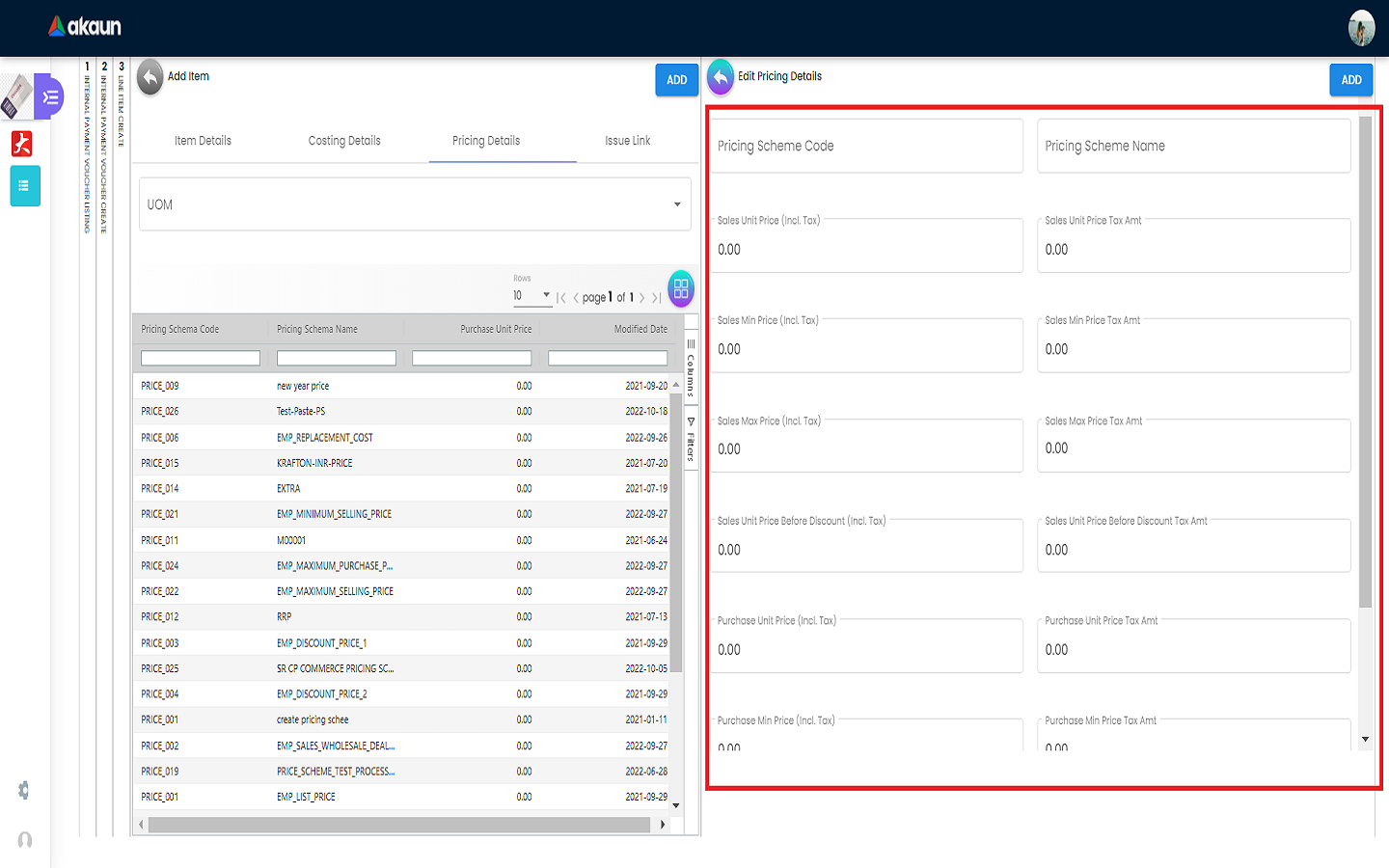Click the back arrow beside Edit Pricing Details

721,77
